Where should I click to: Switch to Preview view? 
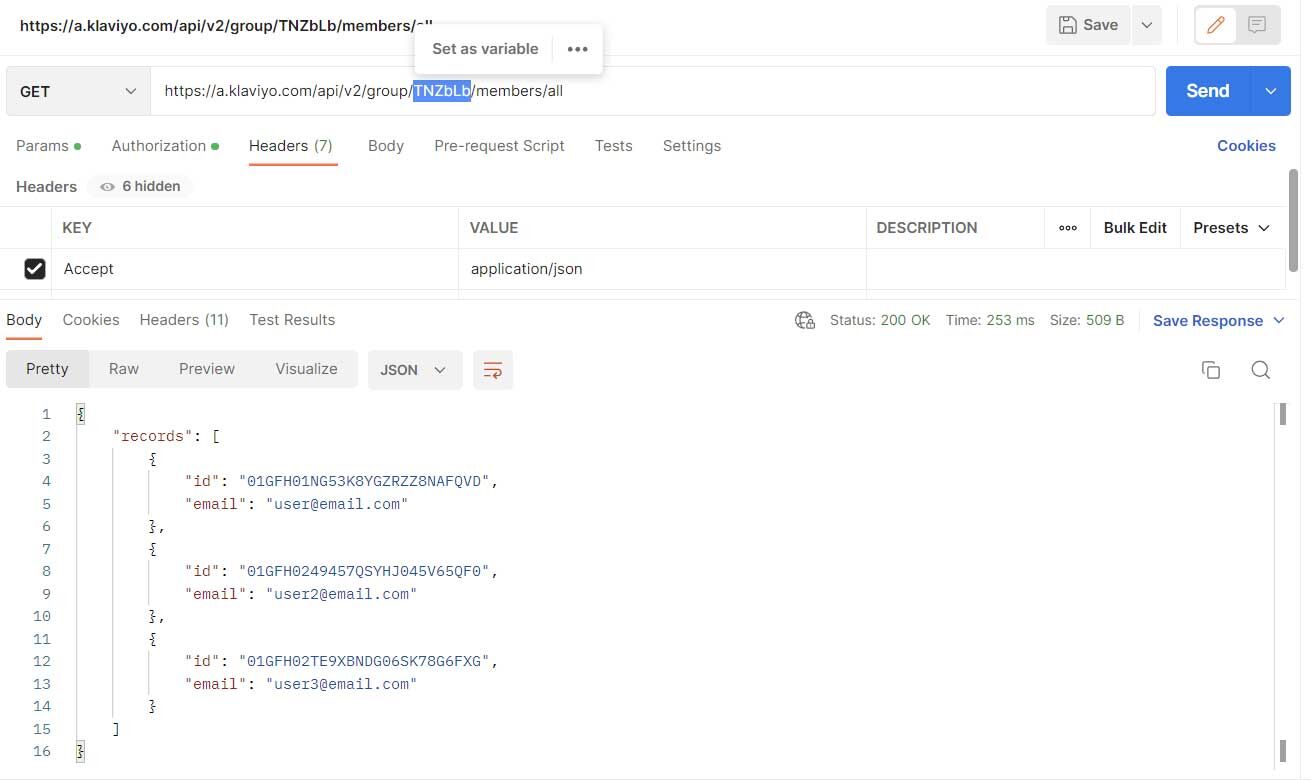tap(207, 369)
